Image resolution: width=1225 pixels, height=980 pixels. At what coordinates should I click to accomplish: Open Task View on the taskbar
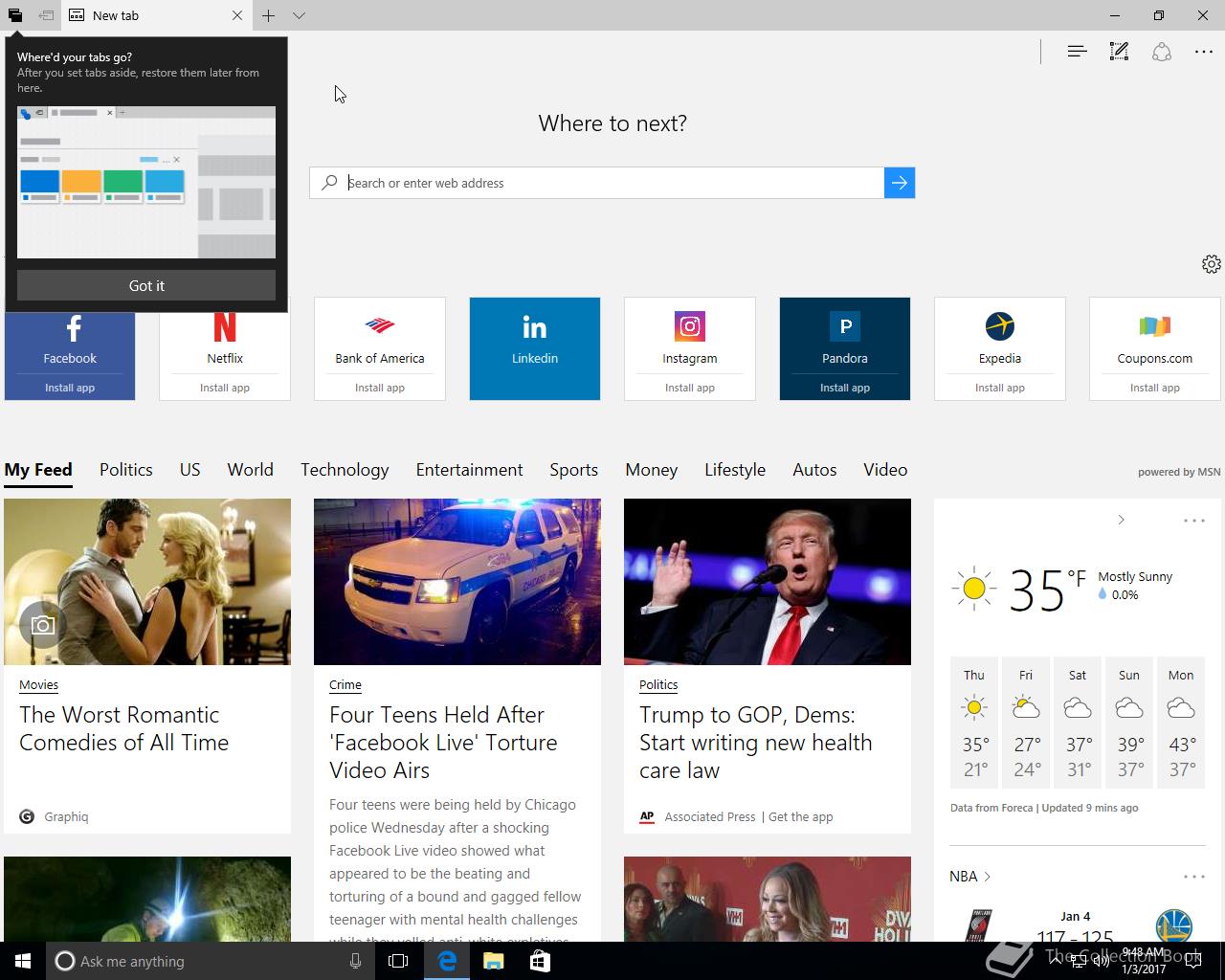398,961
